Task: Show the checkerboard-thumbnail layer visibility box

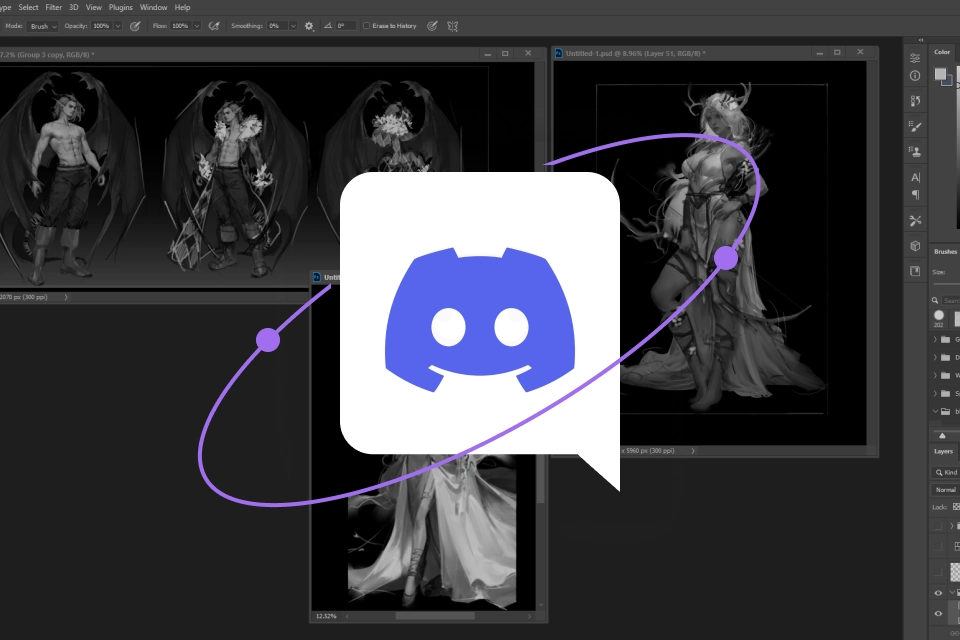Action: 938,572
